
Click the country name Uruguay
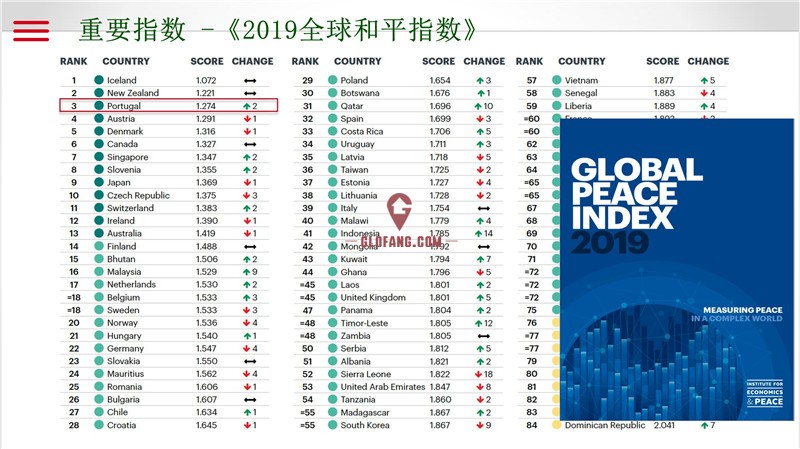357,144
